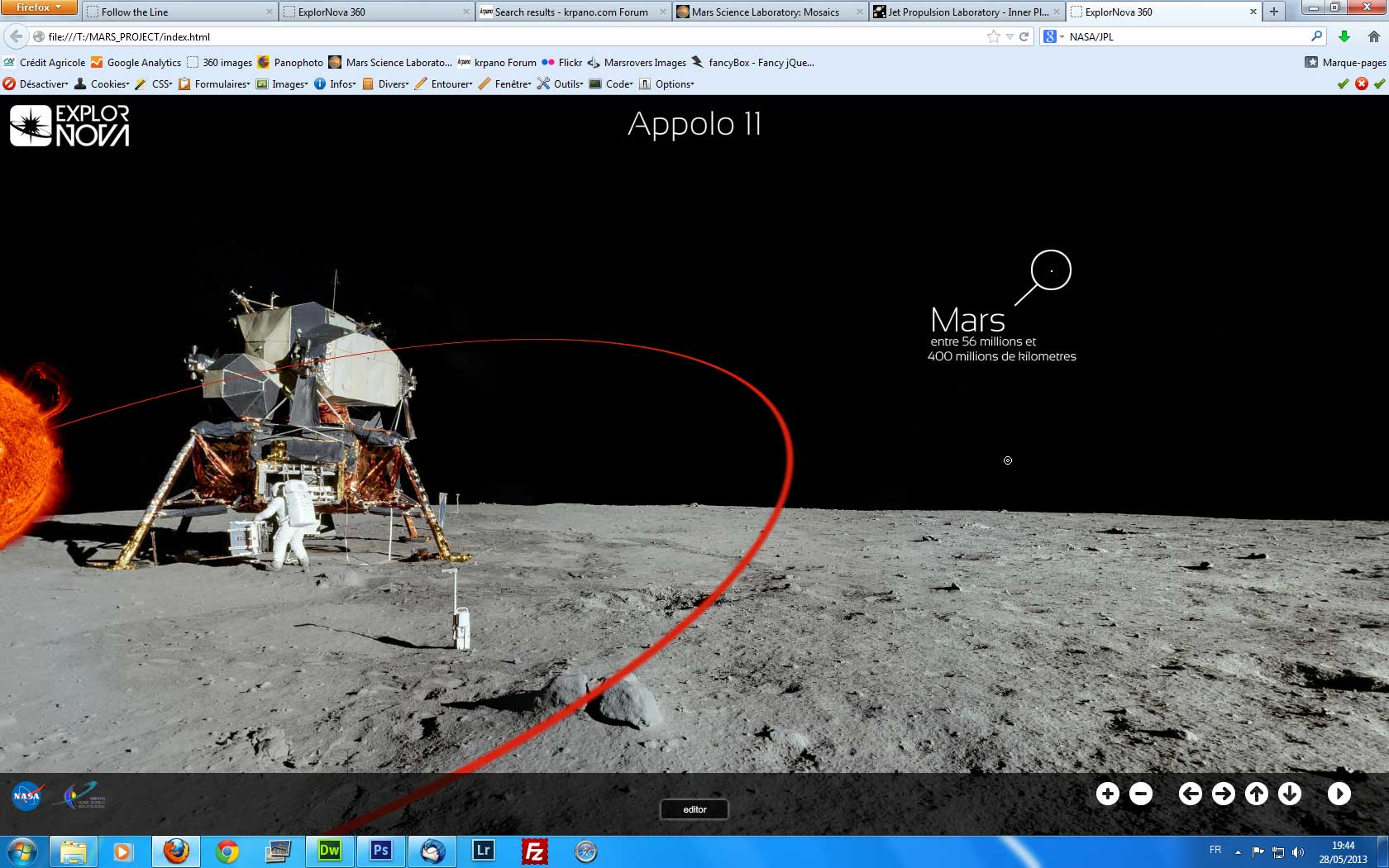Launch Photoshop from the taskbar

pos(380,851)
